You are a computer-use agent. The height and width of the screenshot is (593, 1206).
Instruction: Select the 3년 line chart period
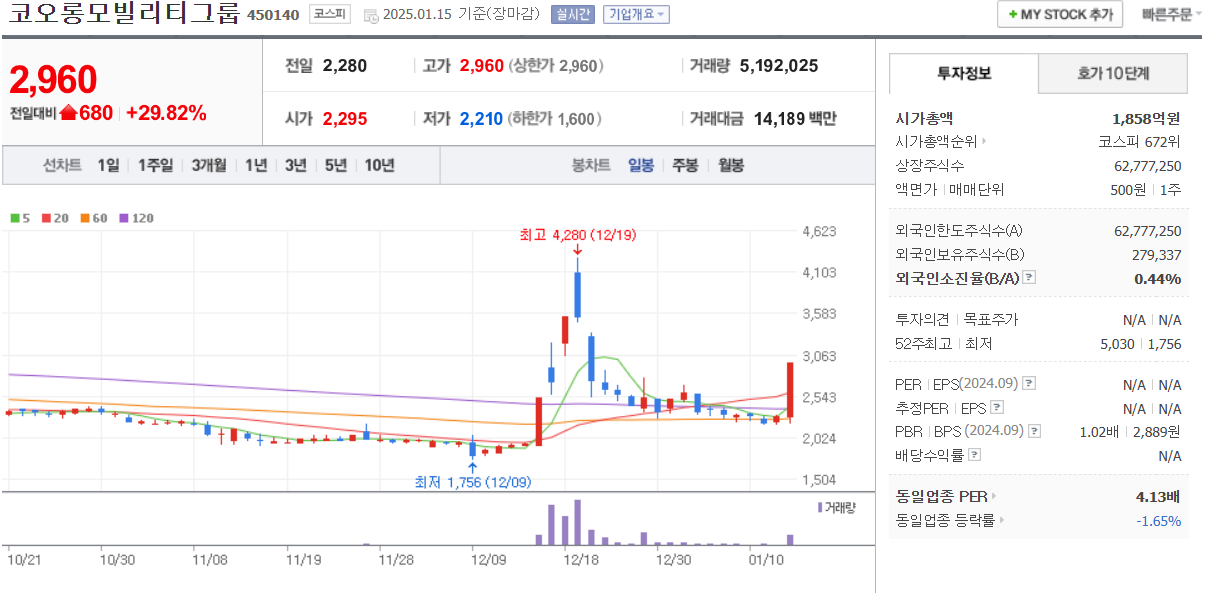coord(295,166)
